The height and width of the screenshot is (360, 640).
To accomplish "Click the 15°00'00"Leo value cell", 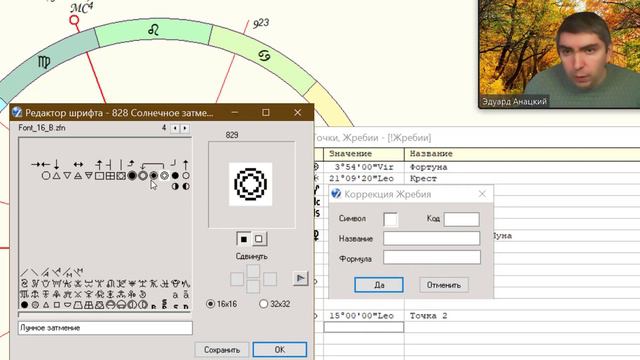I will (x=364, y=316).
